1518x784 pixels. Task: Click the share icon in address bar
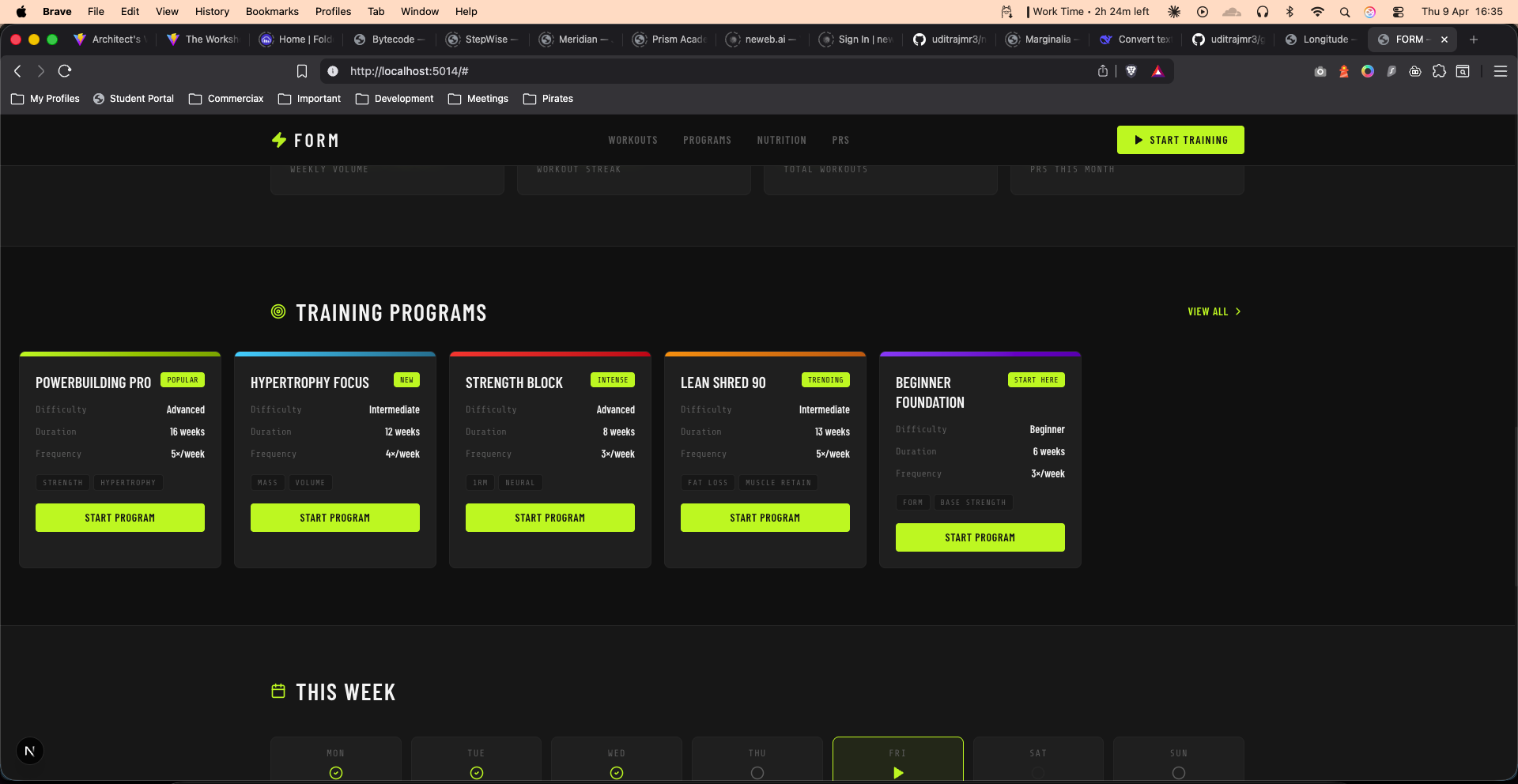tap(1103, 71)
